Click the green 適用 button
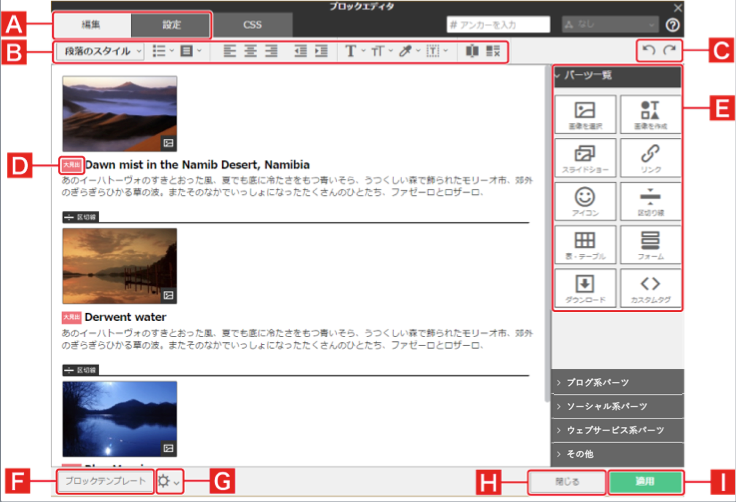 coord(645,481)
